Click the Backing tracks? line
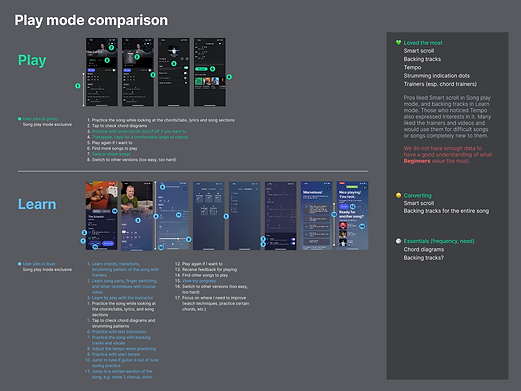 coord(424,258)
